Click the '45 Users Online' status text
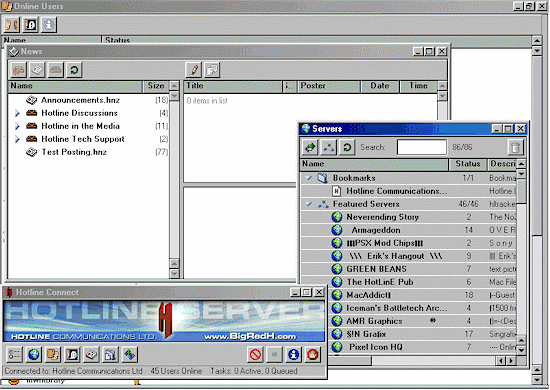 (x=176, y=371)
